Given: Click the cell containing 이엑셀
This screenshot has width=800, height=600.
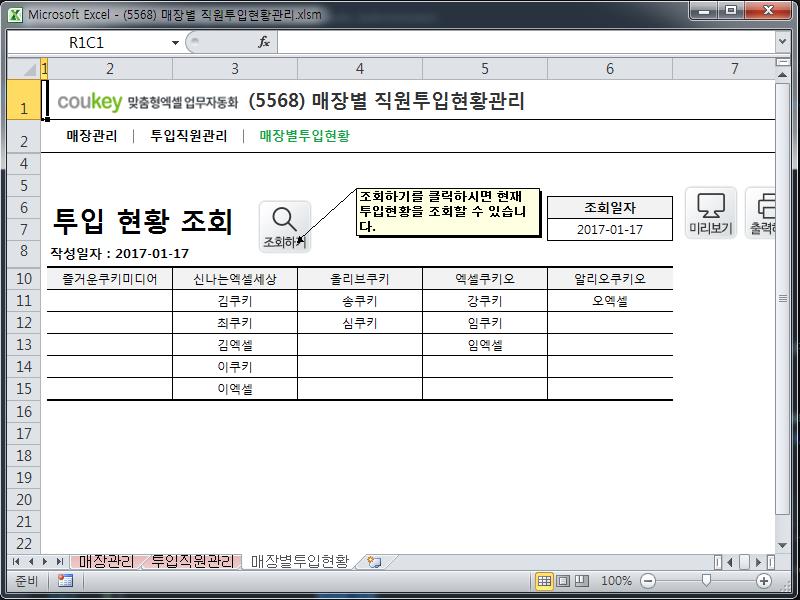Looking at the screenshot, I should (x=235, y=389).
